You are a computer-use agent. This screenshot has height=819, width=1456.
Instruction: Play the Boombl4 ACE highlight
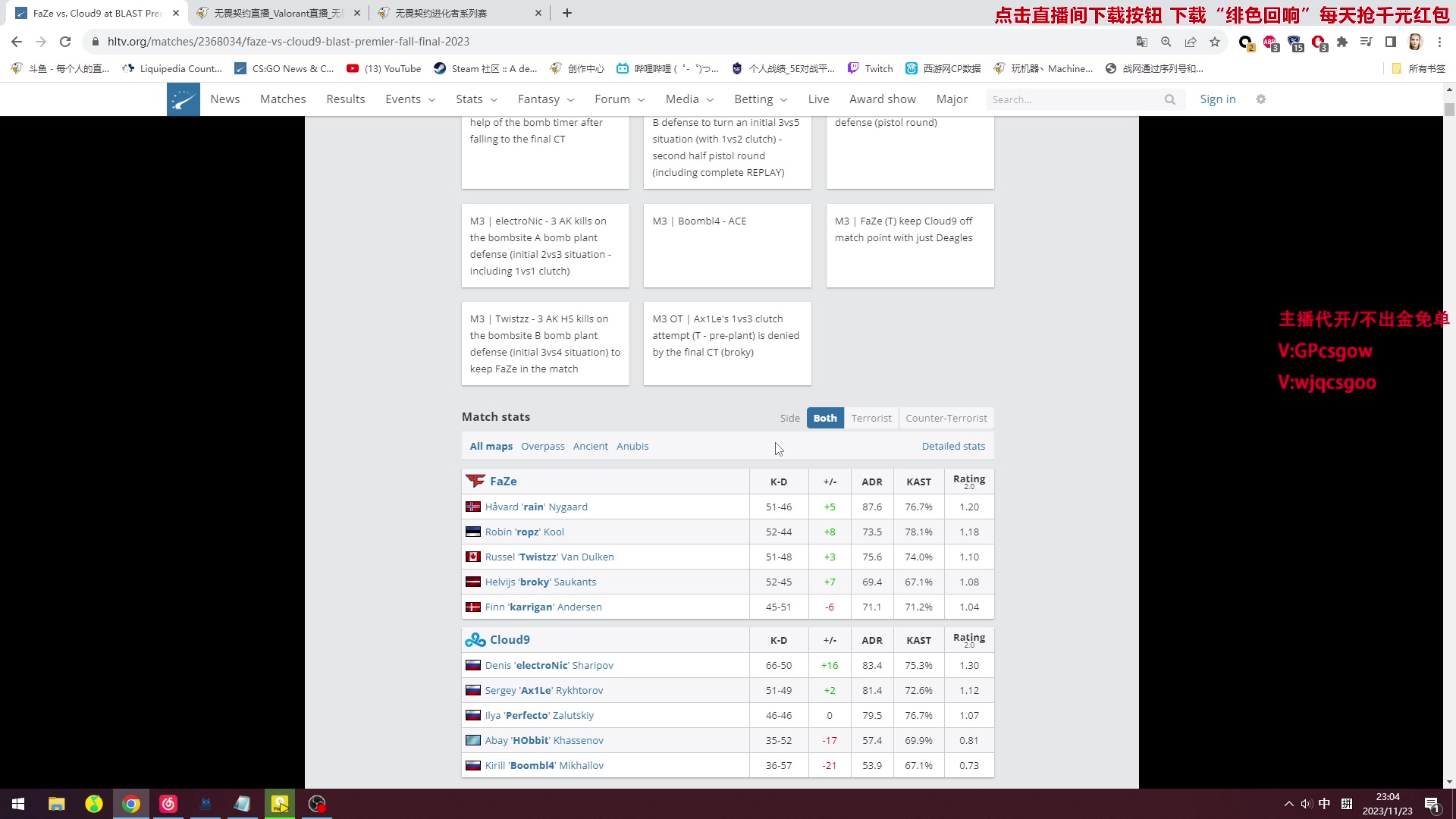click(x=727, y=246)
